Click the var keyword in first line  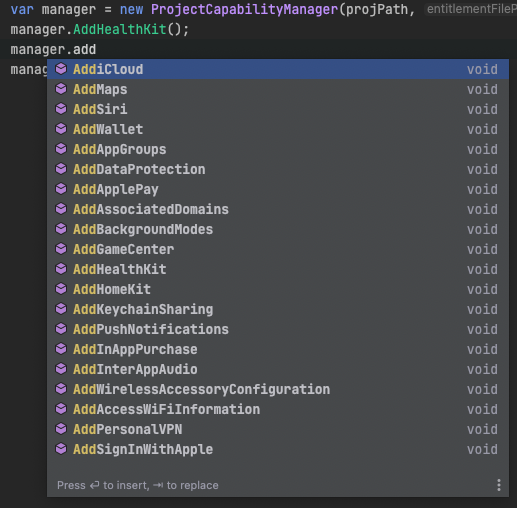(22, 9)
